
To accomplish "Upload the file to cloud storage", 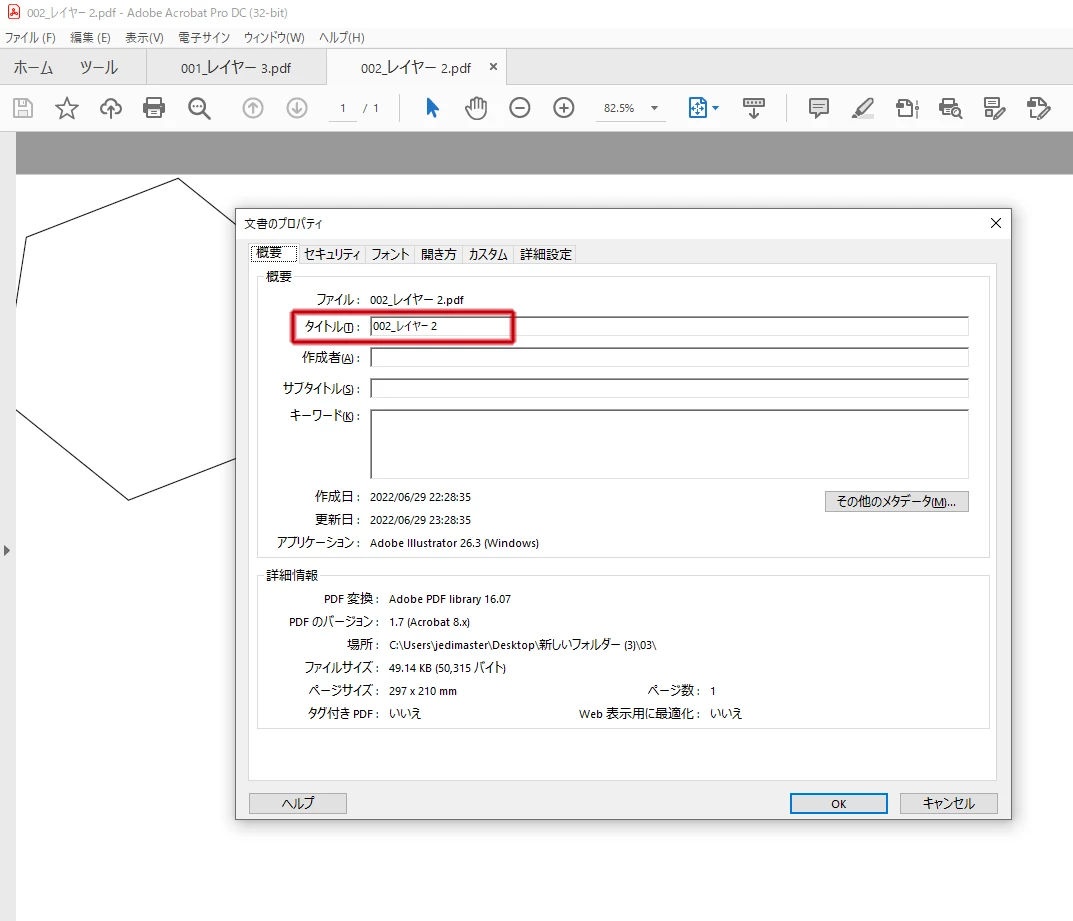I will pos(110,108).
